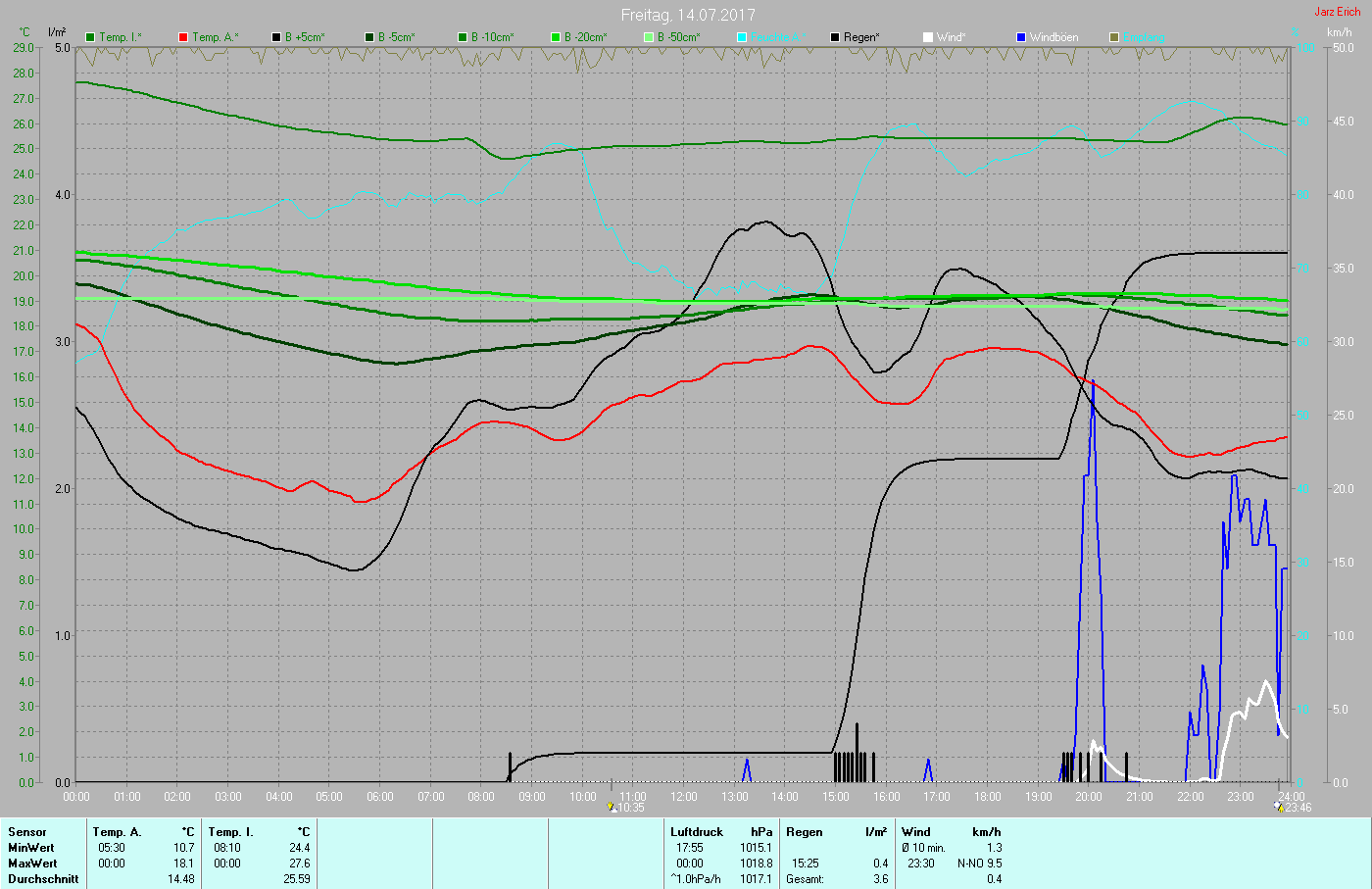Click the Sensor header in the table
Image resolution: width=1372 pixels, height=889 pixels.
coord(27,832)
